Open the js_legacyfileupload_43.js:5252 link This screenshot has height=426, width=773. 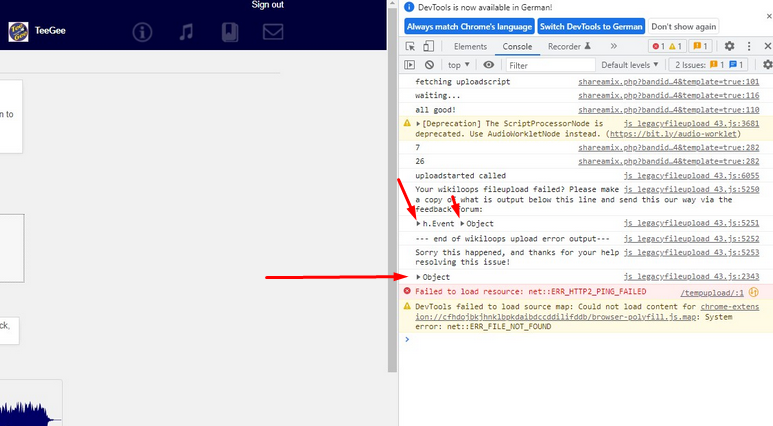click(x=692, y=239)
